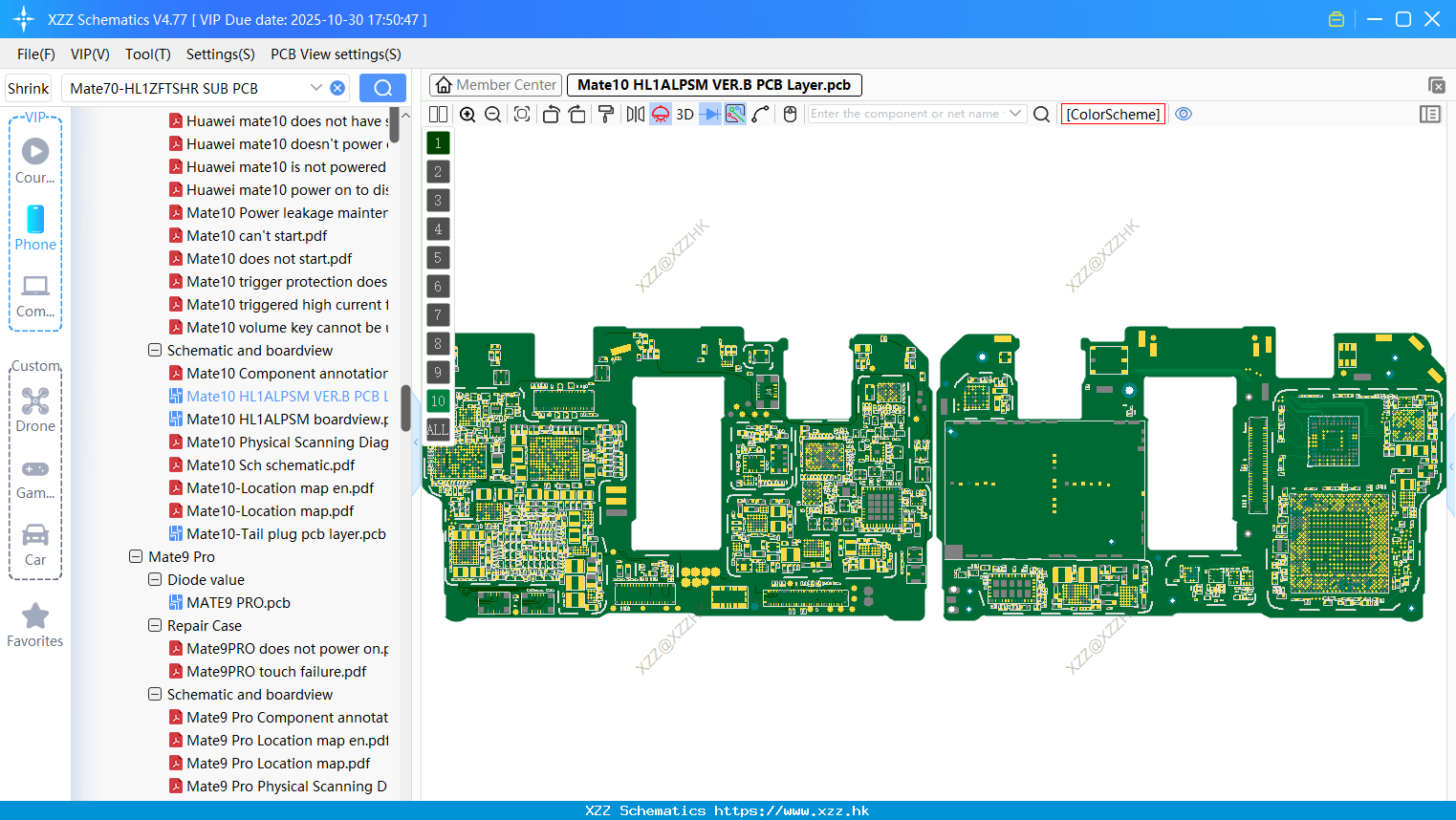
Task: Show PCB layer 2
Action: pos(438,172)
